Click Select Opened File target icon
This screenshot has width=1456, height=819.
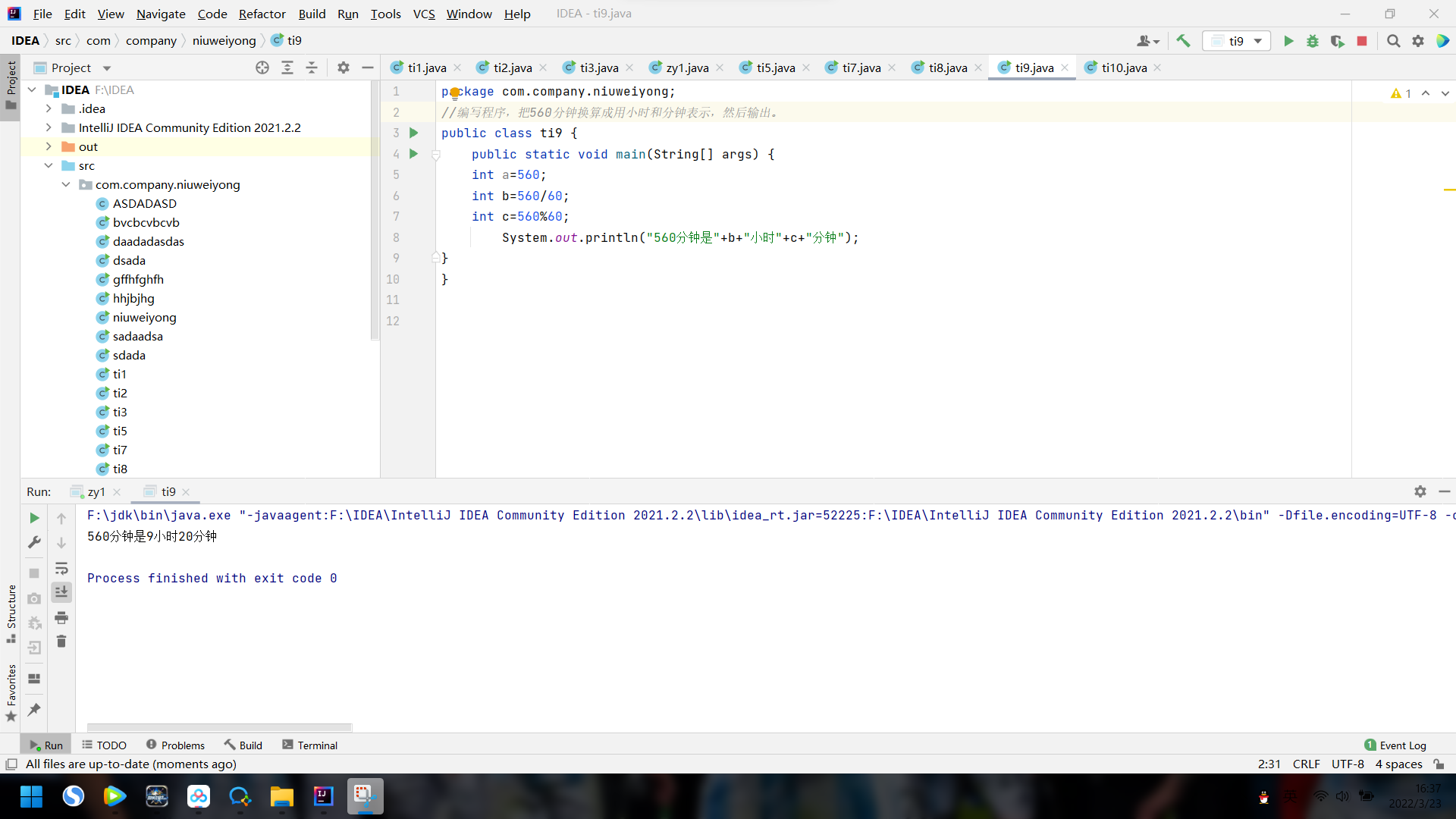pyautogui.click(x=262, y=67)
